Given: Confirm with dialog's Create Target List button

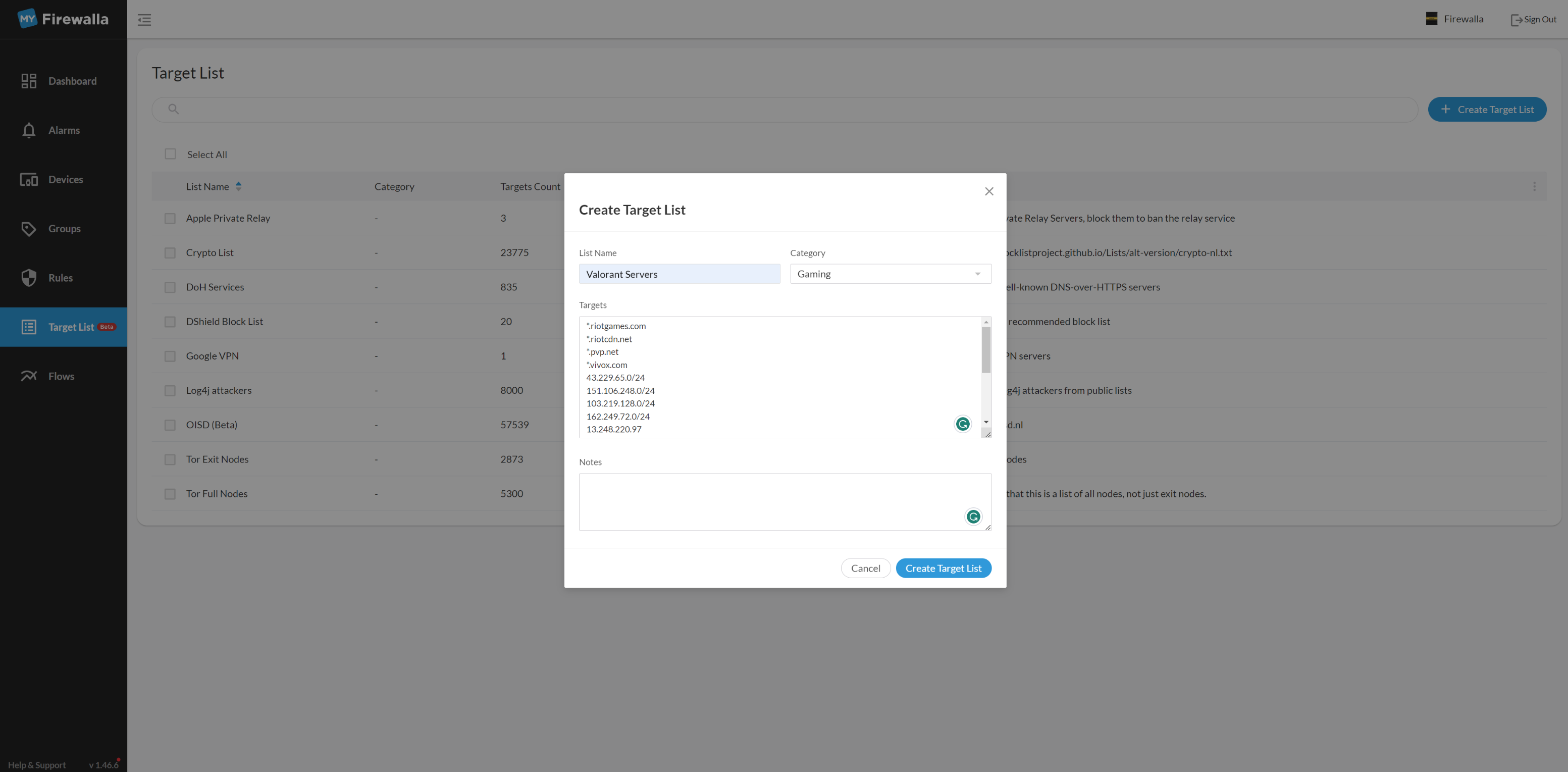Looking at the screenshot, I should (x=944, y=568).
